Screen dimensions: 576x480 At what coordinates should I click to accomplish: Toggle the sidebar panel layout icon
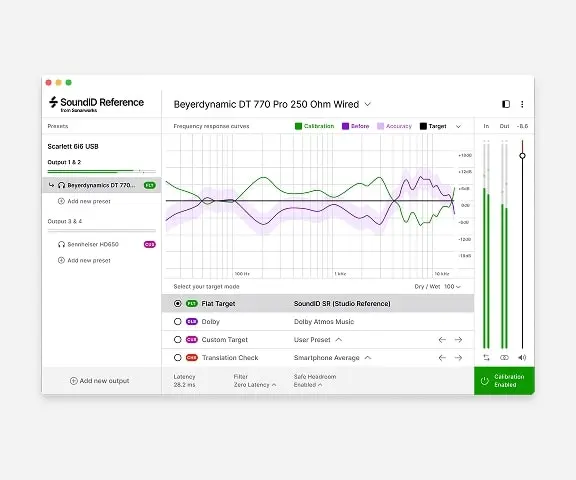click(506, 104)
